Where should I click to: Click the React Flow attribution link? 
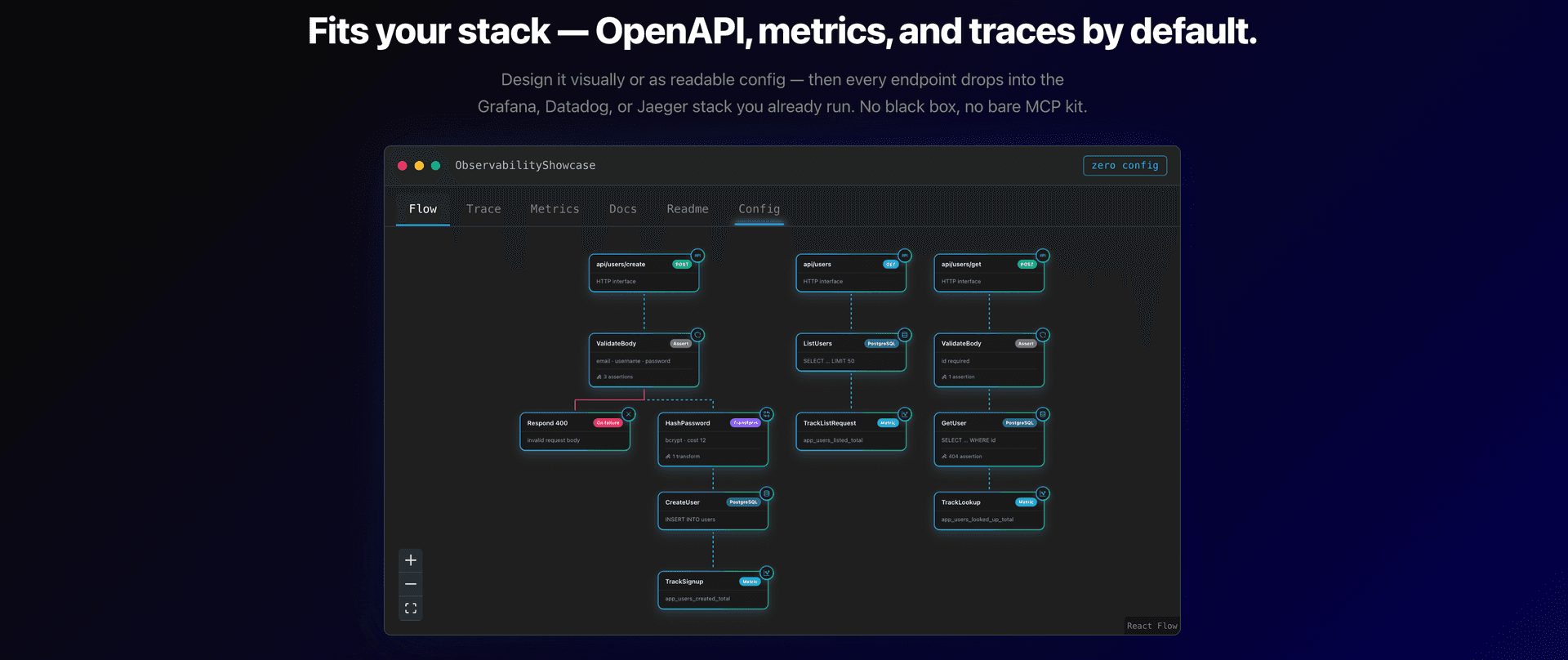tap(1151, 626)
